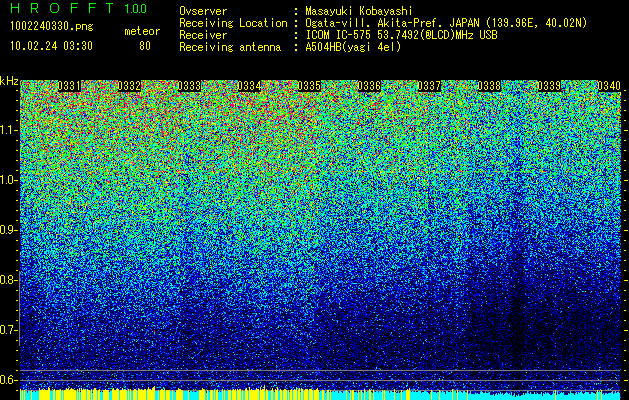Click the HROFFT 1.0.0 title text
Viewport: 629px width, 400px height.
tap(79, 8)
